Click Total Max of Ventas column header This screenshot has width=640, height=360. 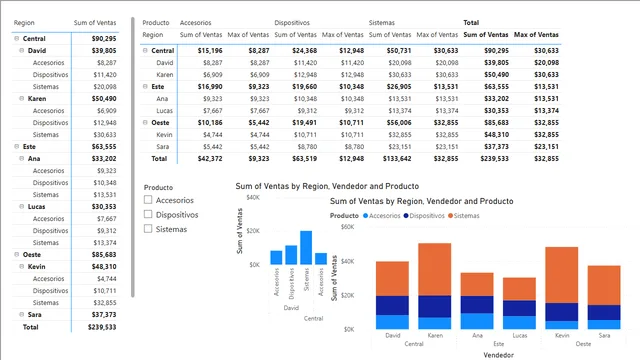pos(536,35)
